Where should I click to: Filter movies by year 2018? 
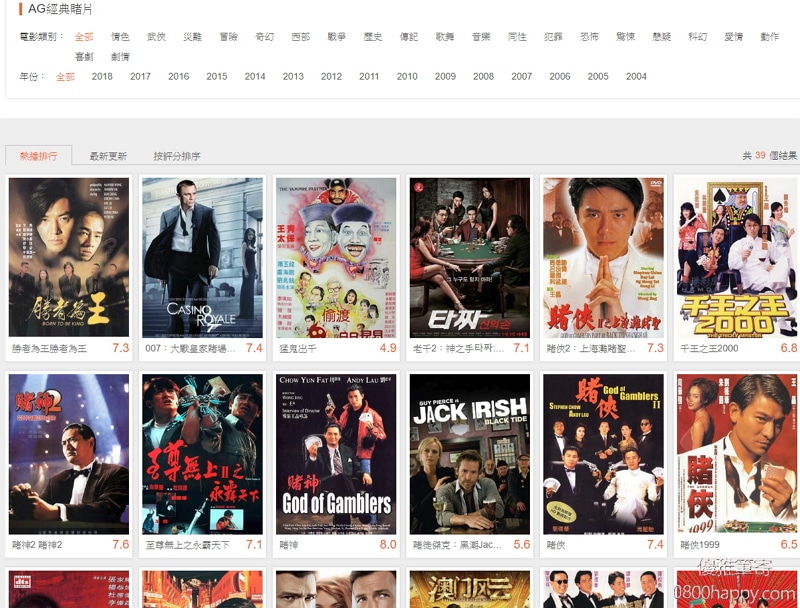[102, 77]
